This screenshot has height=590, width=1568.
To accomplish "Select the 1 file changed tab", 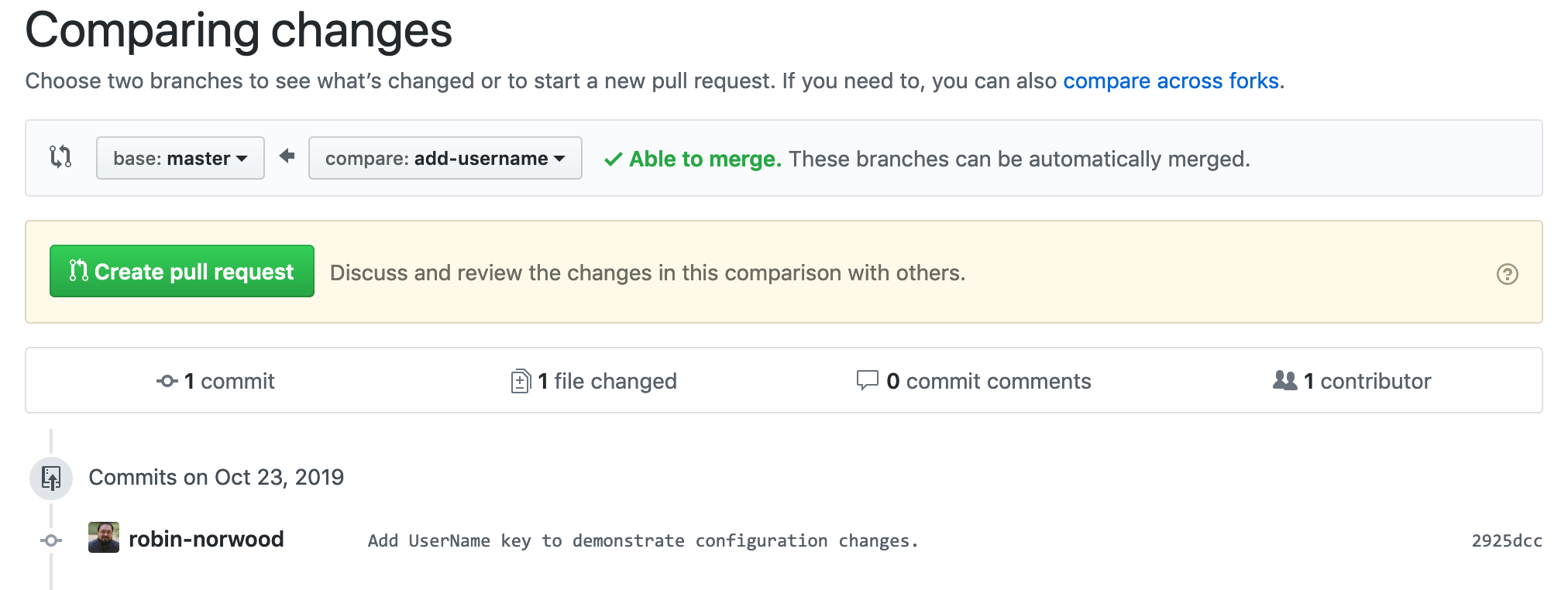I will click(x=594, y=381).
